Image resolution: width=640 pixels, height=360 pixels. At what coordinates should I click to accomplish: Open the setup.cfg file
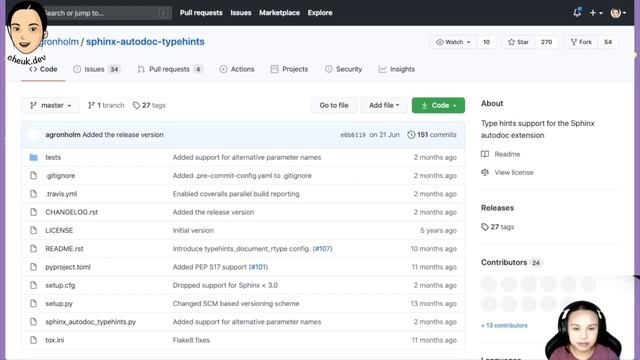[60, 285]
